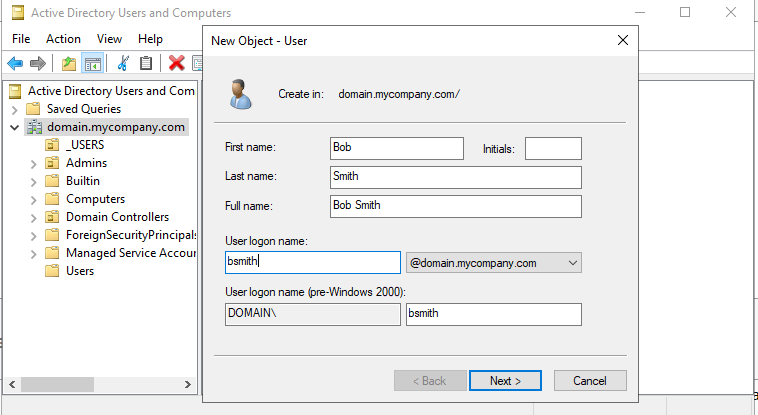This screenshot has height=415, width=758.
Task: Click the Next button
Action: 505,381
